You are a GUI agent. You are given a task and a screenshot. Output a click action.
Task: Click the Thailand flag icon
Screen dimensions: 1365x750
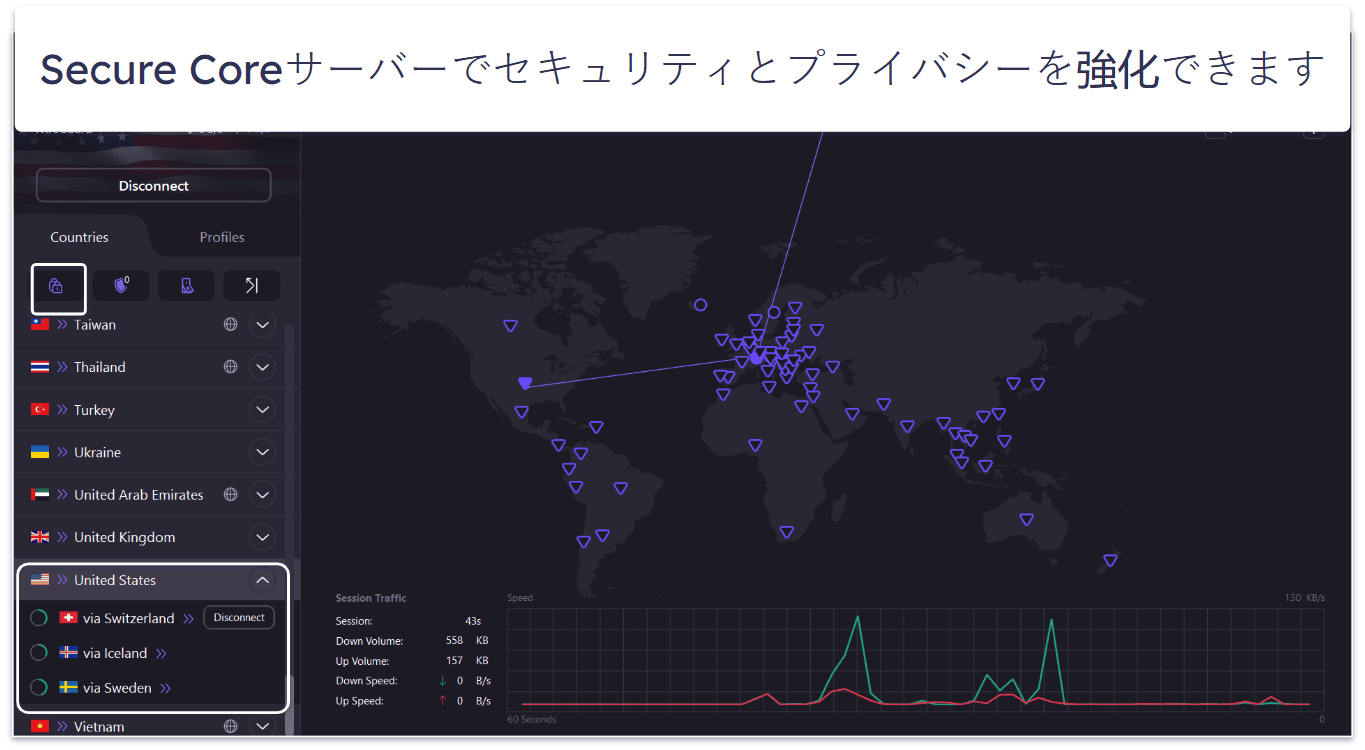point(40,367)
